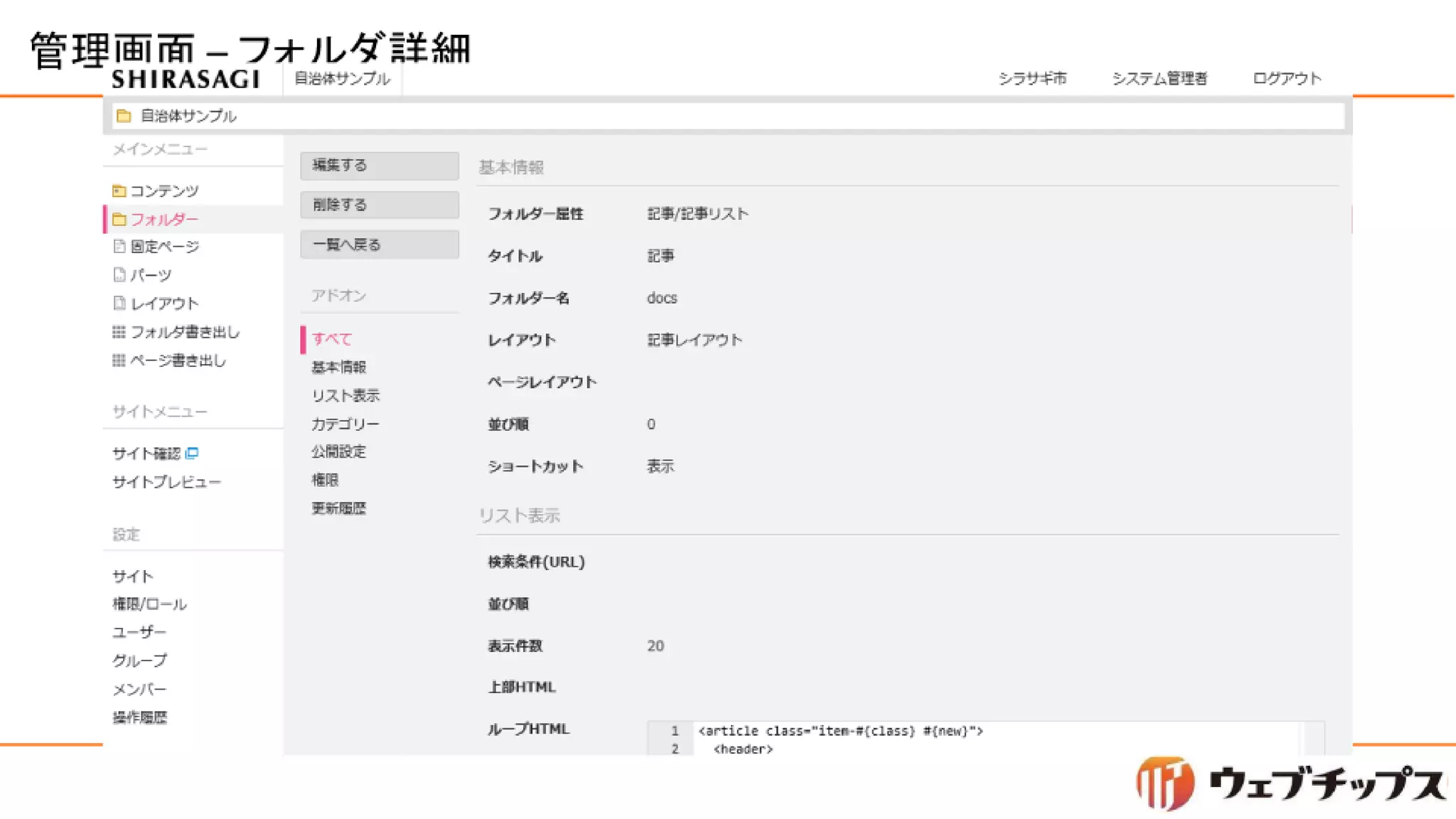Click the breadcrumb folder icon for 自治体サンプル
The width and height of the screenshot is (1456, 819).
click(124, 116)
